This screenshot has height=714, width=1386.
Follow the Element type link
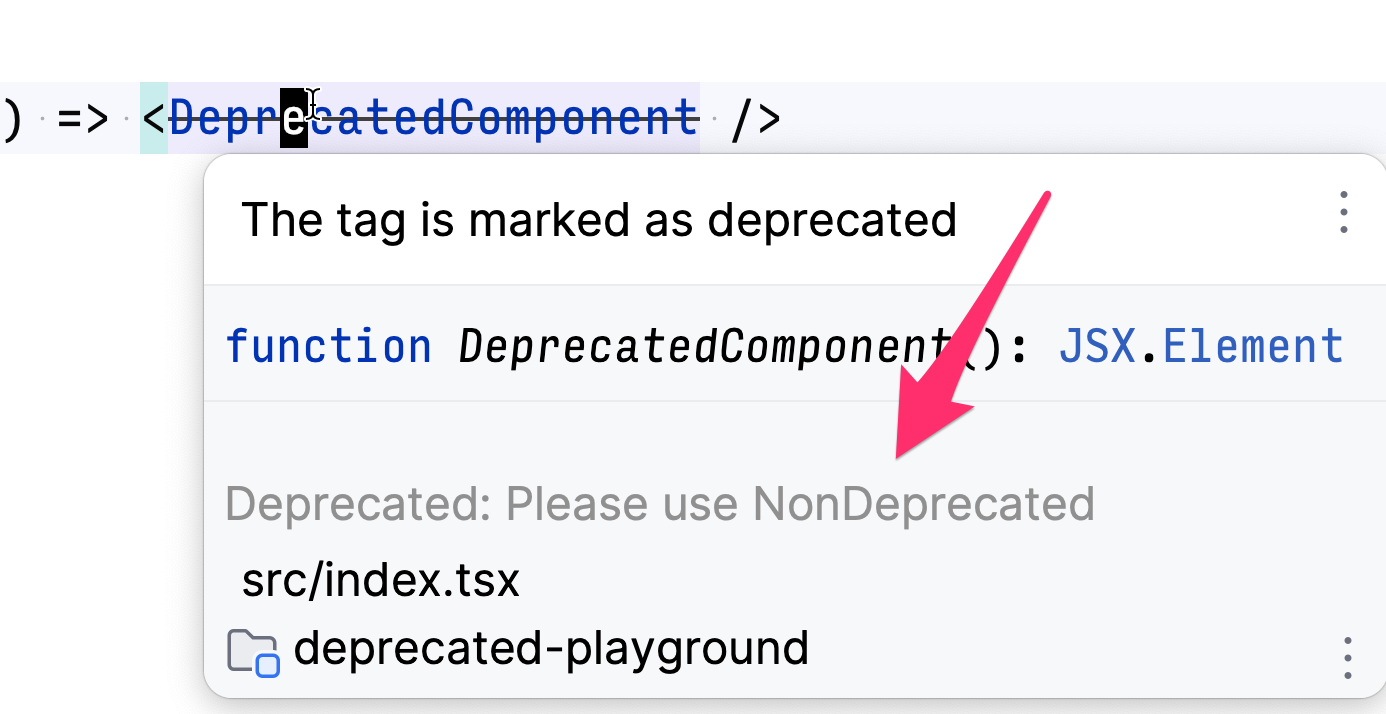[1253, 346]
